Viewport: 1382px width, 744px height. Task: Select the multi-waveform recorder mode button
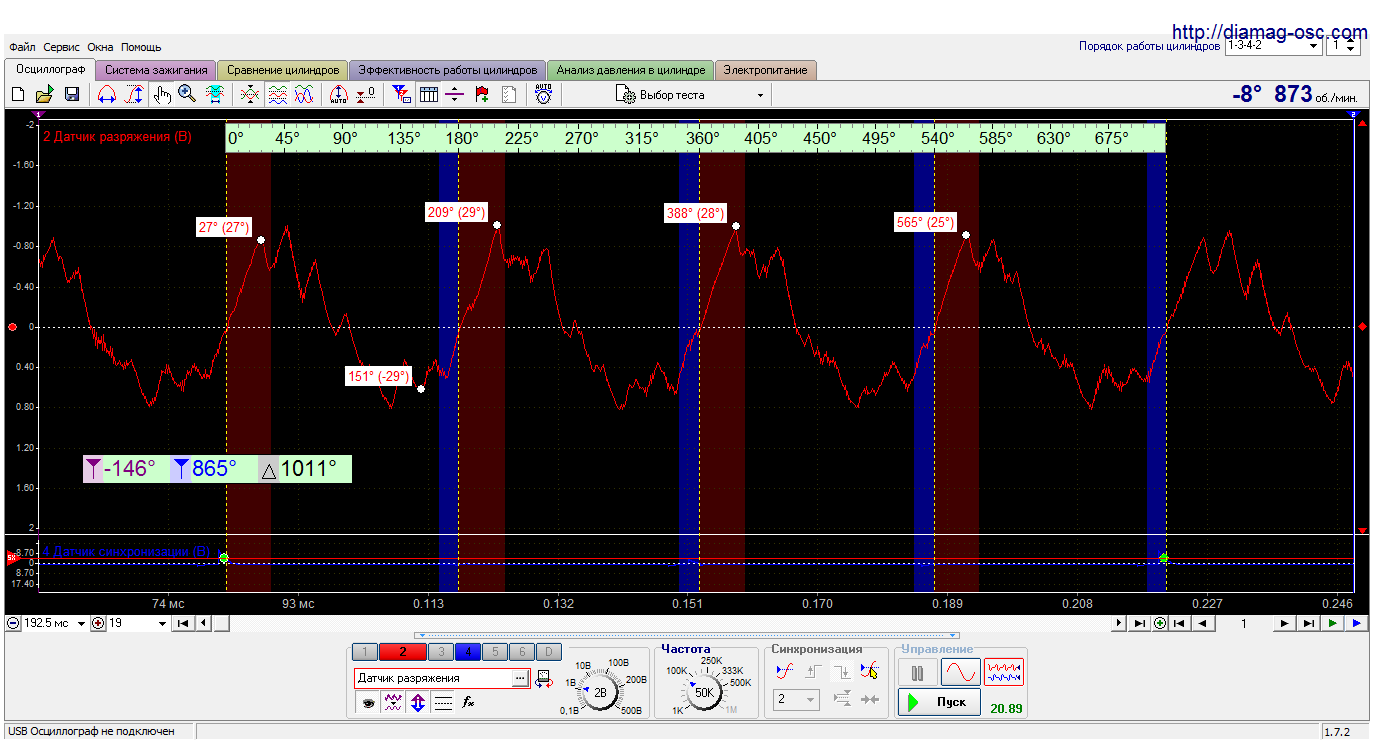1004,672
